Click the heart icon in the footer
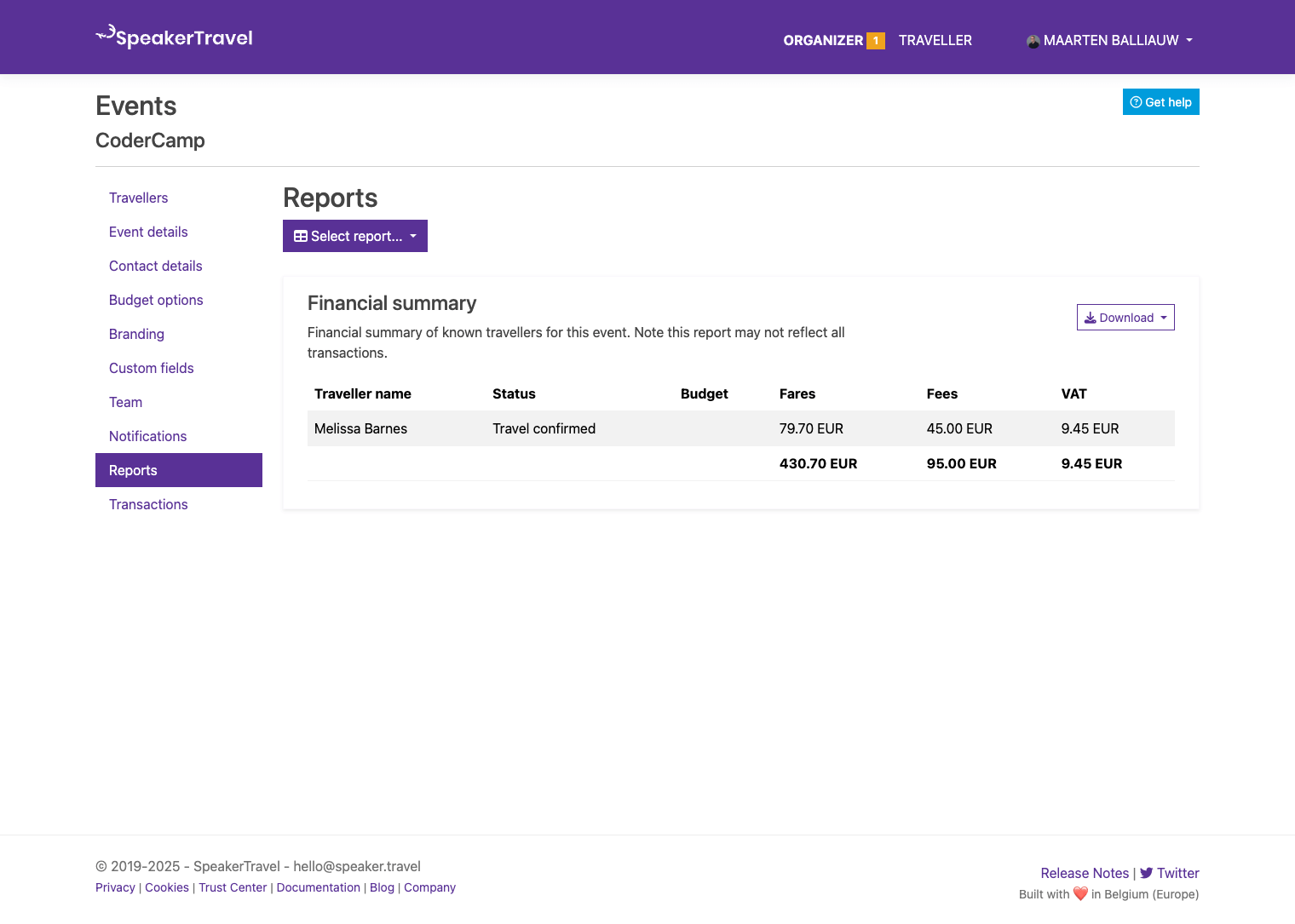 point(1079,894)
